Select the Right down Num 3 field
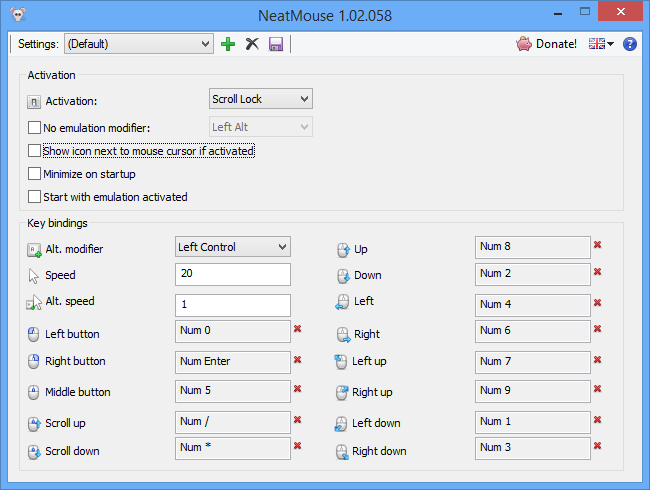Image resolution: width=650 pixels, height=490 pixels. [533, 448]
